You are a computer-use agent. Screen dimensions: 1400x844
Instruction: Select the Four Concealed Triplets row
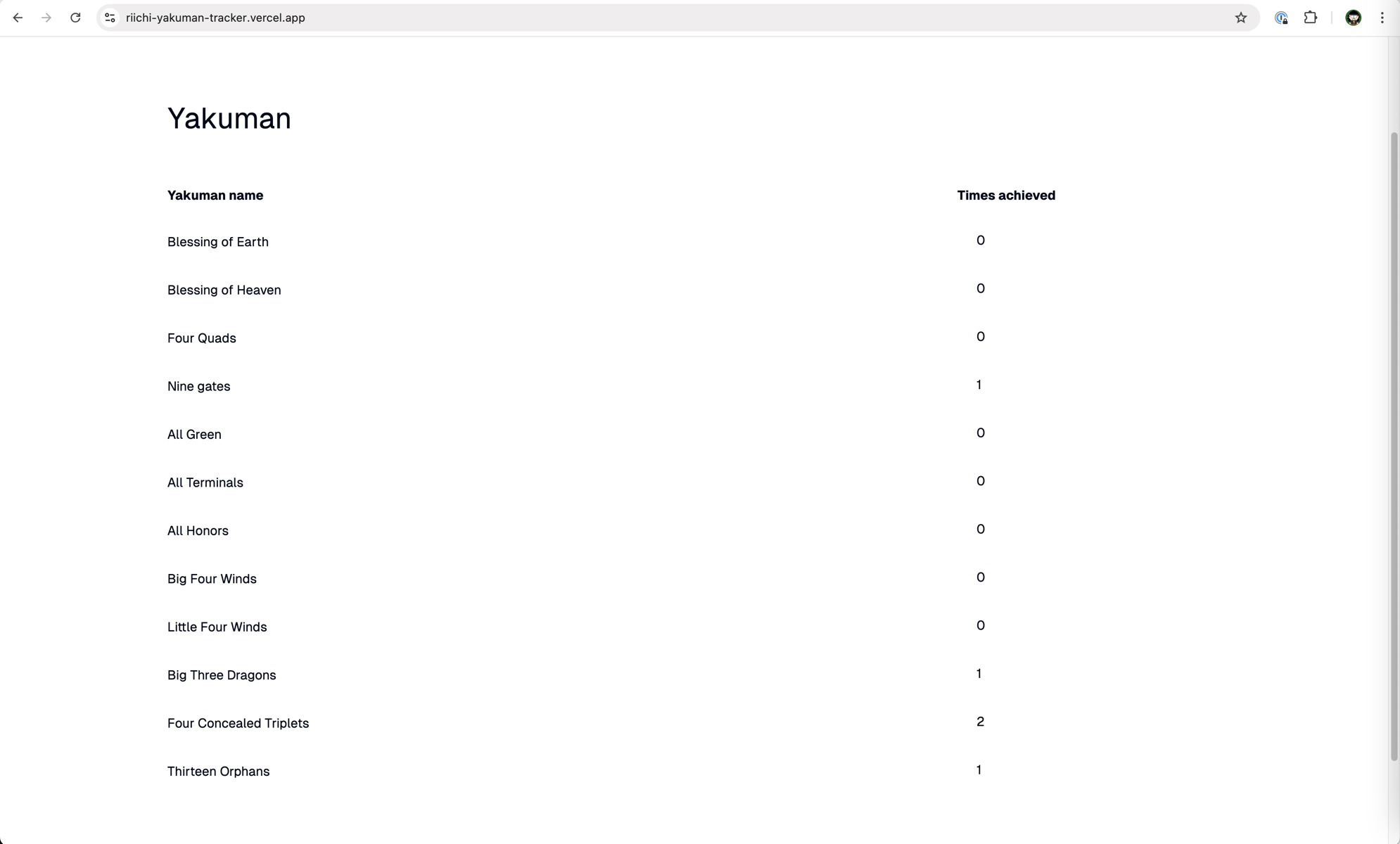point(238,723)
